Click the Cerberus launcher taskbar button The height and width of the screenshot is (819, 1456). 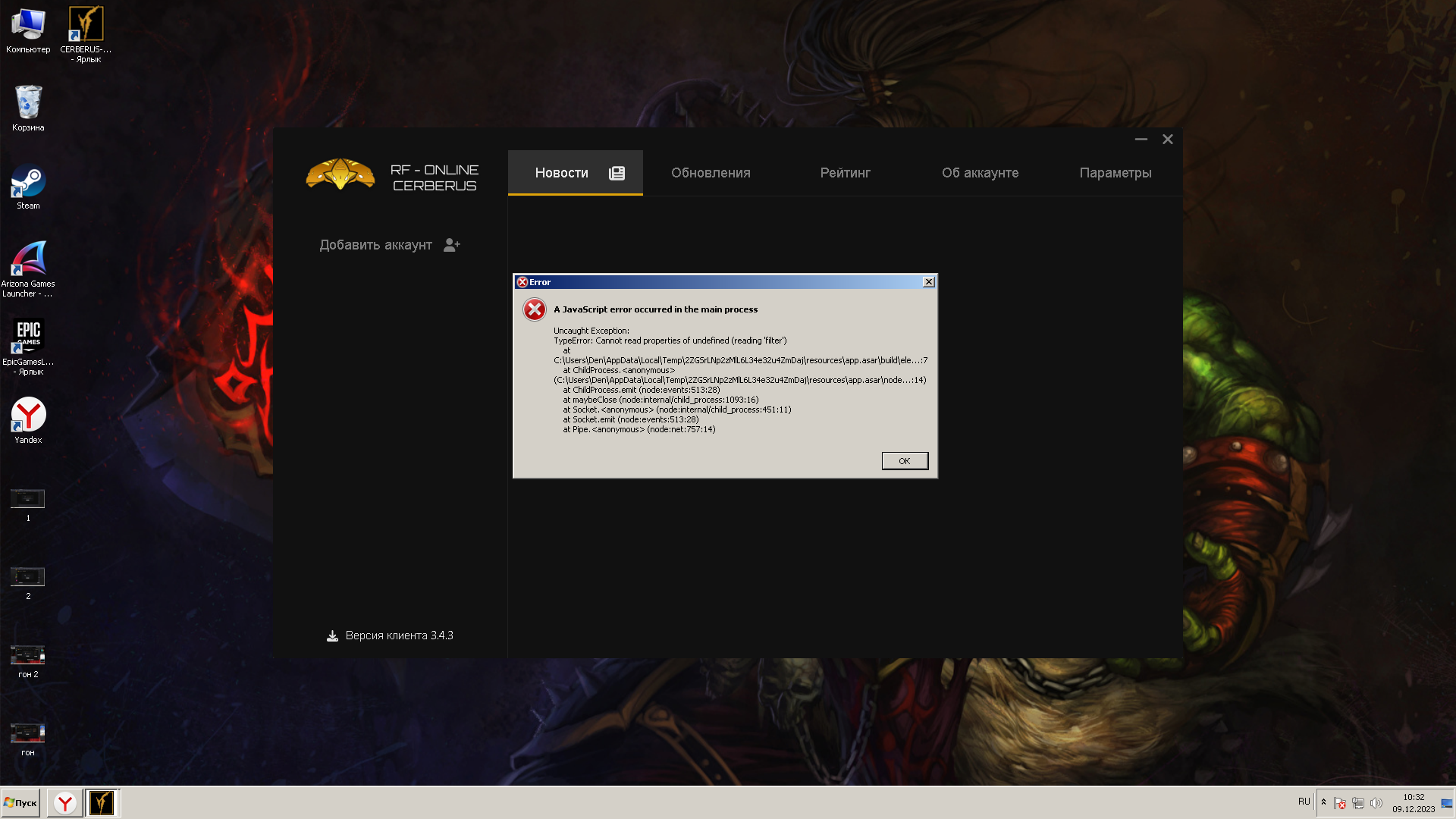(x=102, y=803)
